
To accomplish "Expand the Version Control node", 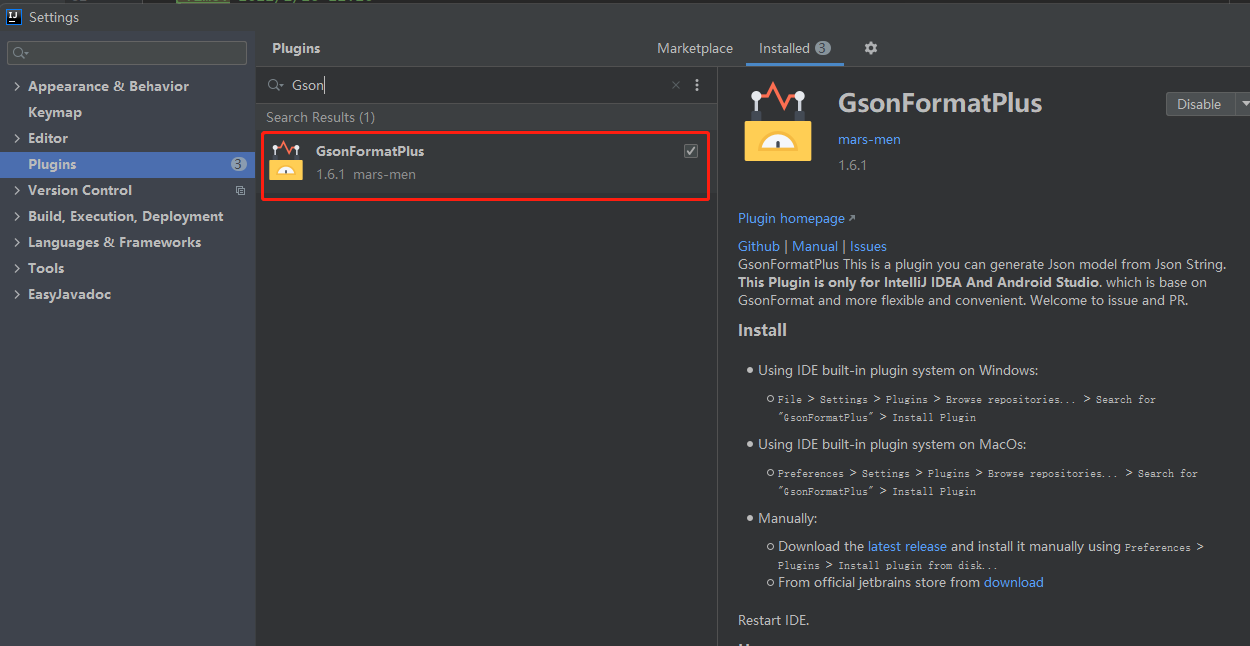I will point(17,190).
